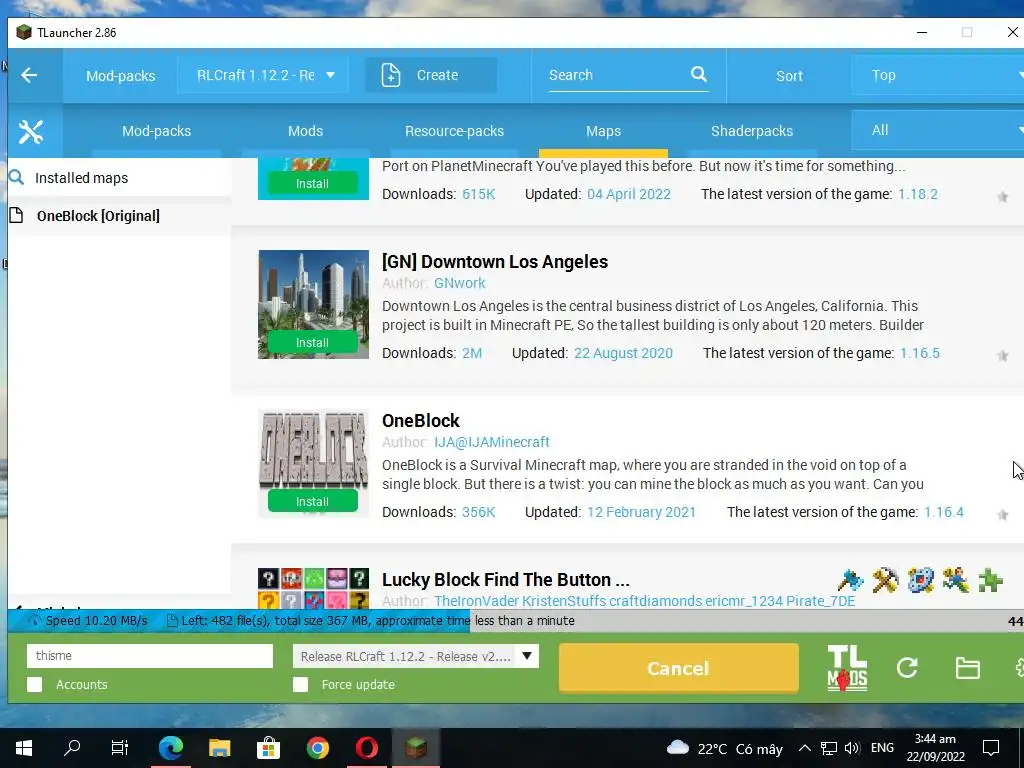This screenshot has width=1024, height=768.
Task: Click the username field containing thisme
Action: [x=150, y=656]
